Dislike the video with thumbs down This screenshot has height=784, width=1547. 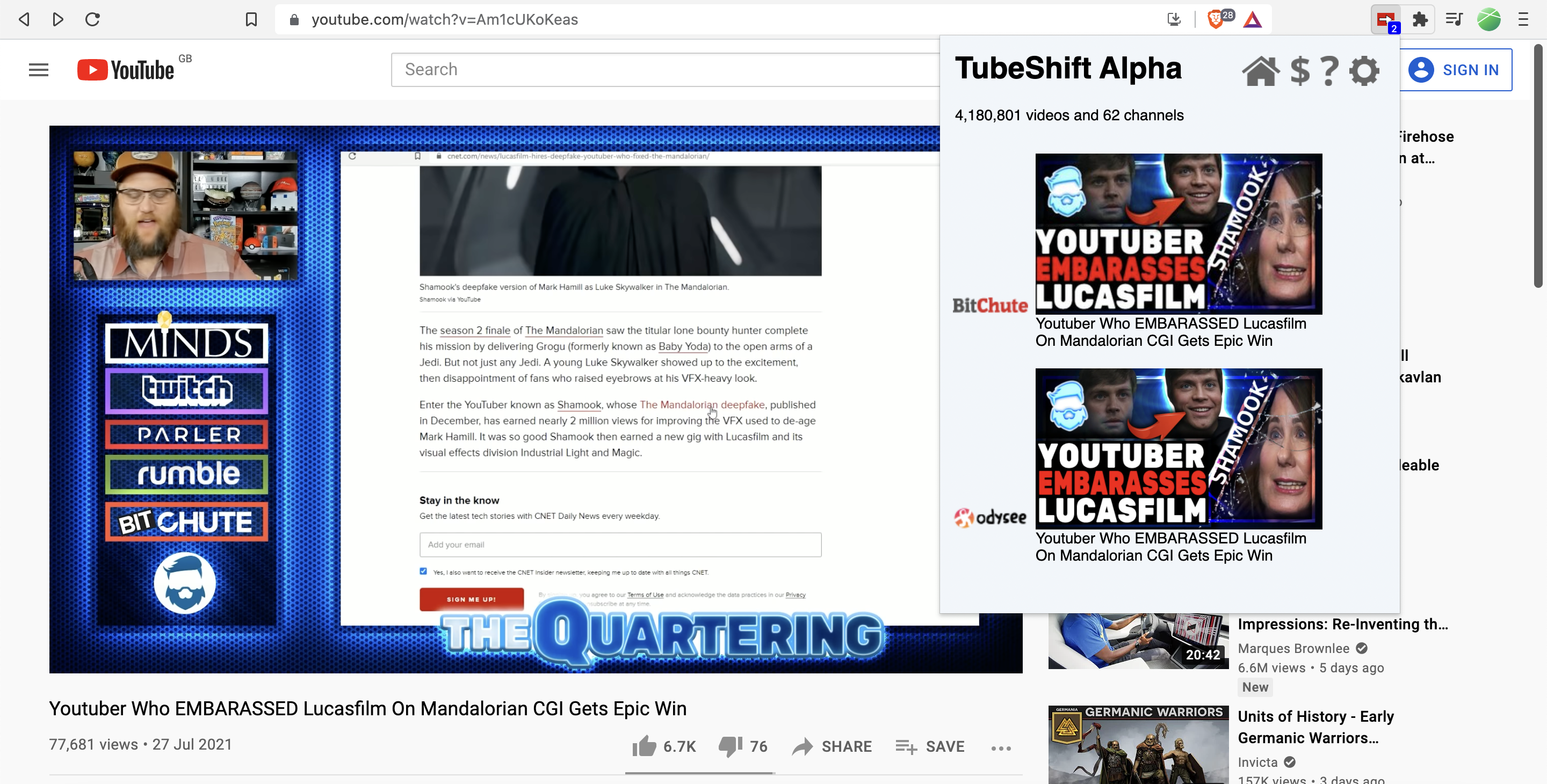point(731,746)
